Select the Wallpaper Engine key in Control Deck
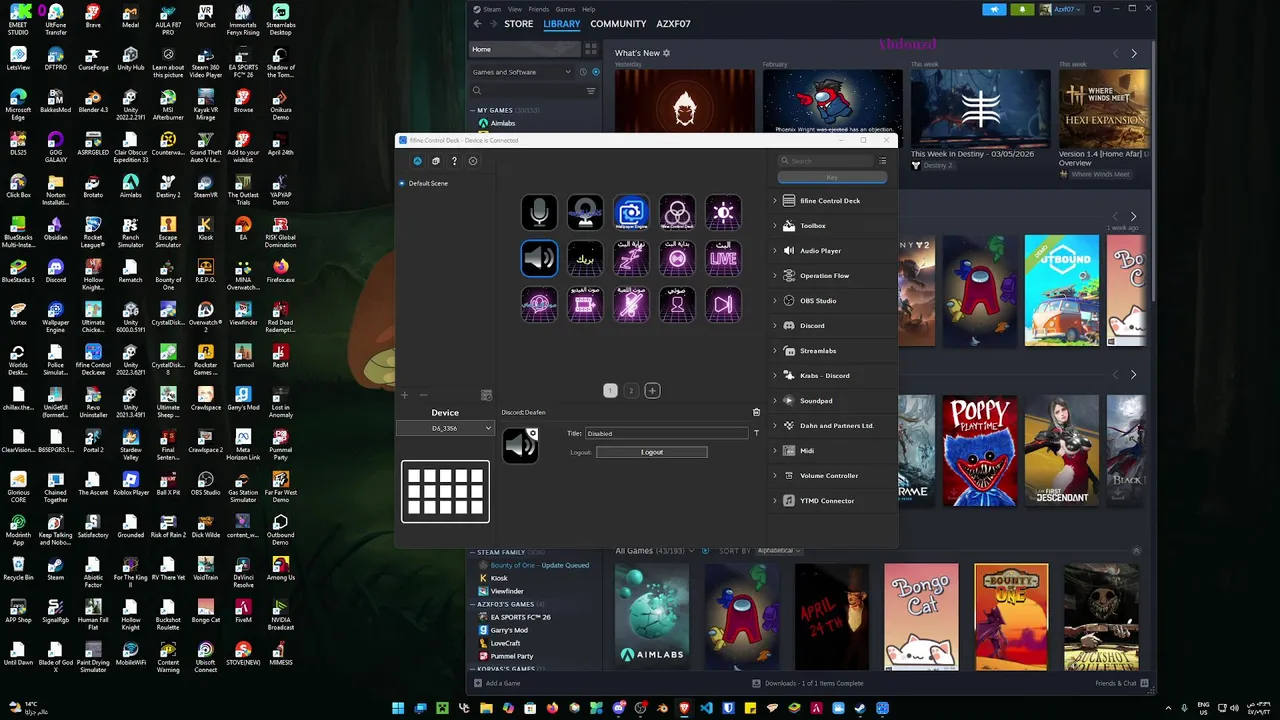Viewport: 1280px width, 720px height. click(x=631, y=212)
